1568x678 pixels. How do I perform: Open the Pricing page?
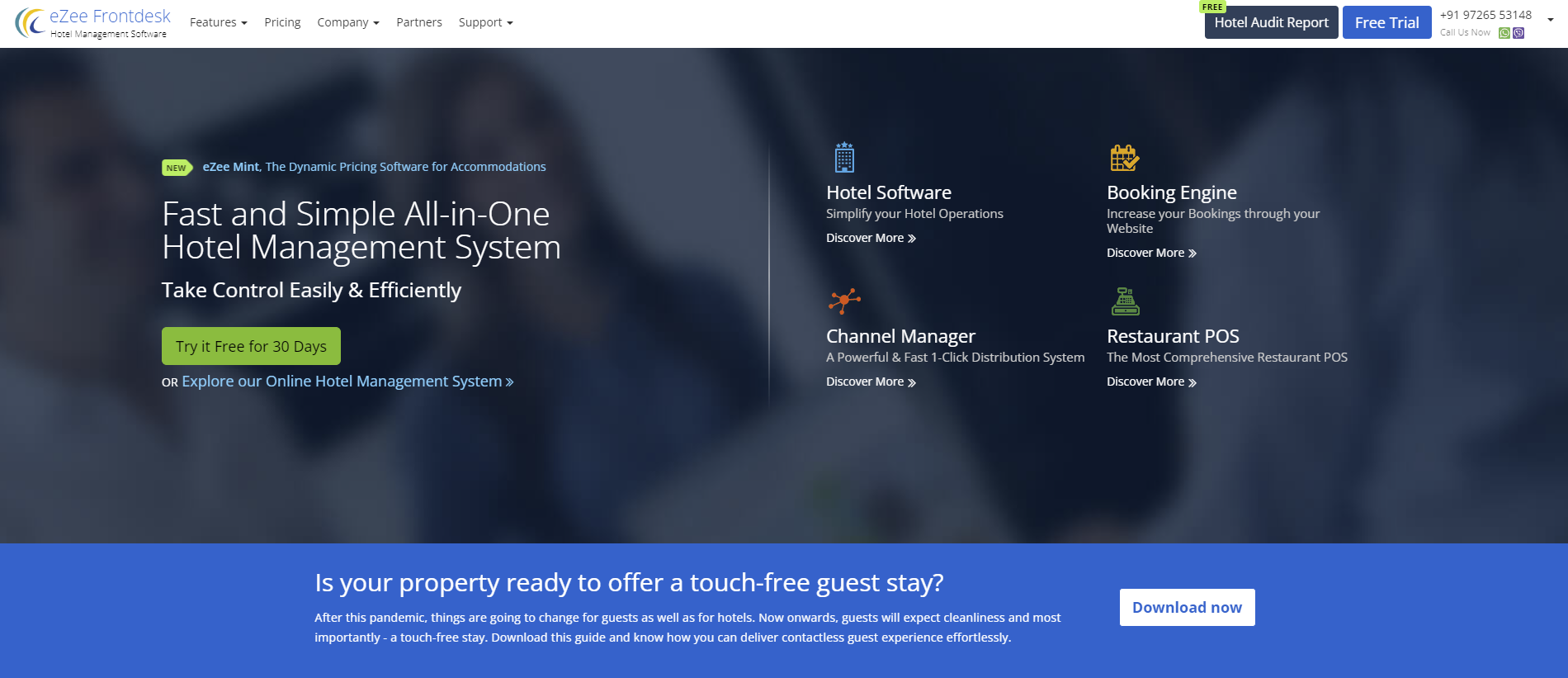tap(282, 22)
